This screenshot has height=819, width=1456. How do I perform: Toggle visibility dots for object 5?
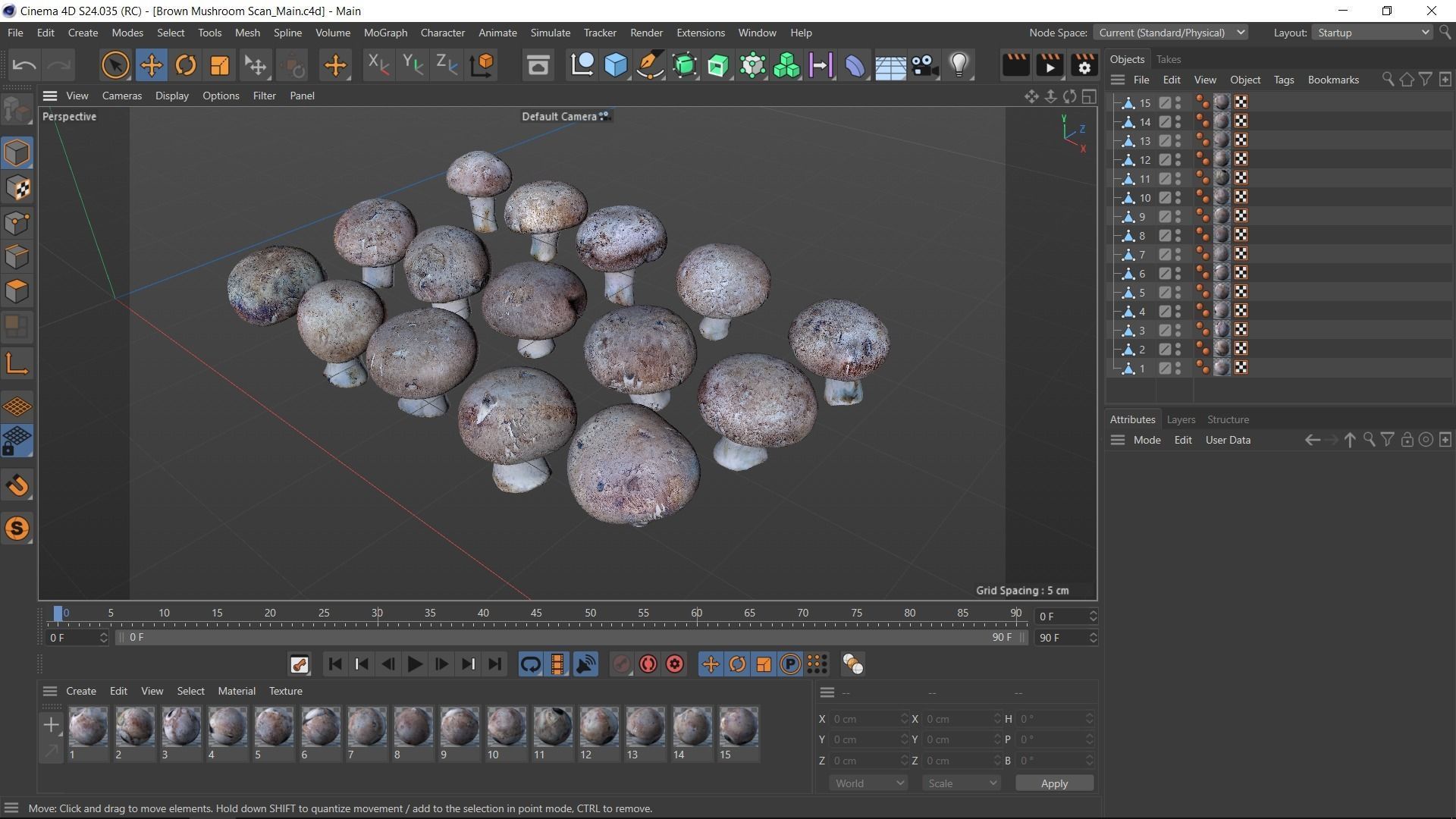tap(1178, 293)
